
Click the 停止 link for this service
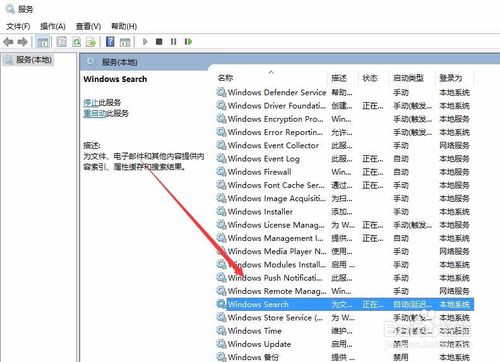[x=91, y=103]
